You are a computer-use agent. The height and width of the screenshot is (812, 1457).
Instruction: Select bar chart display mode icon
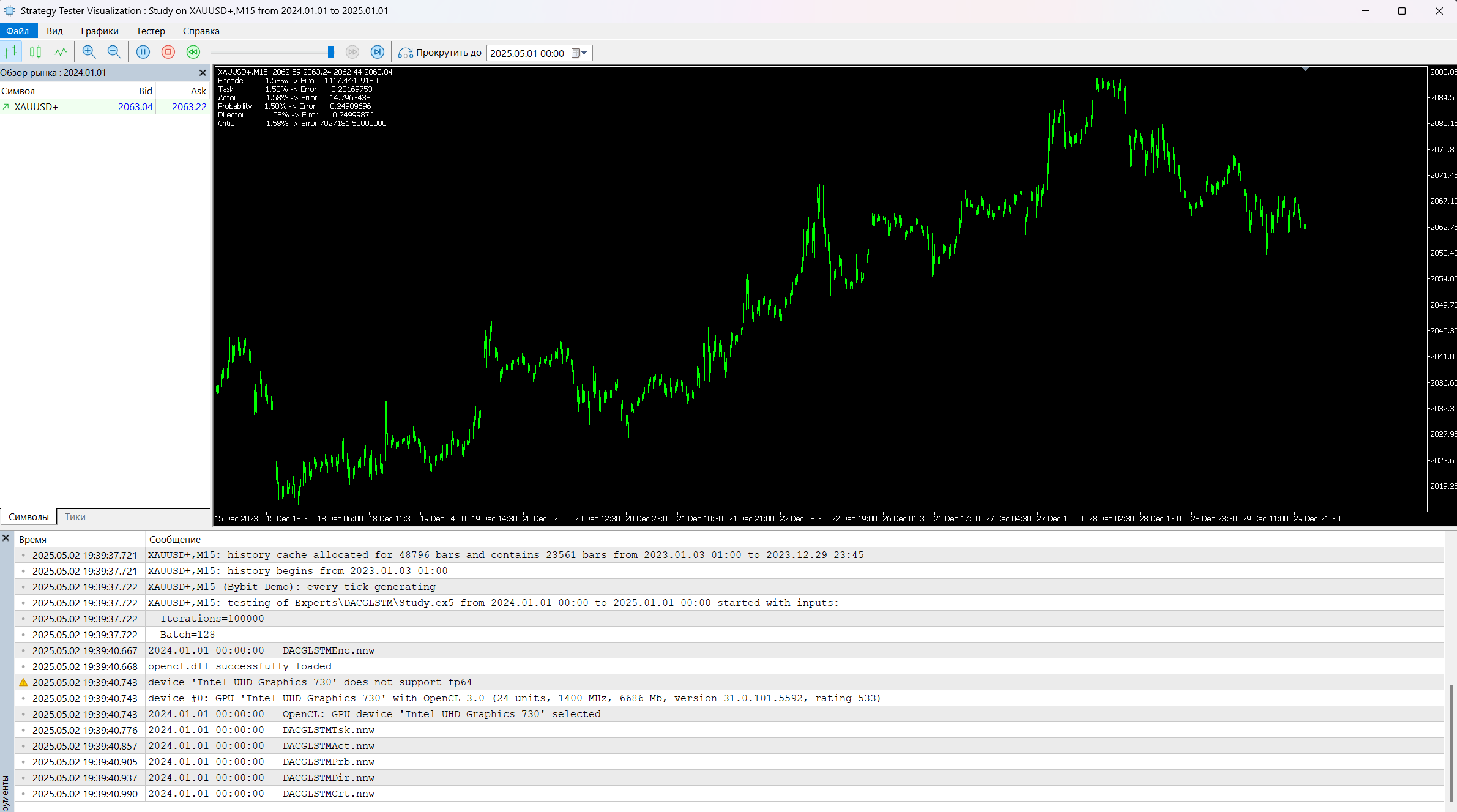tap(11, 52)
